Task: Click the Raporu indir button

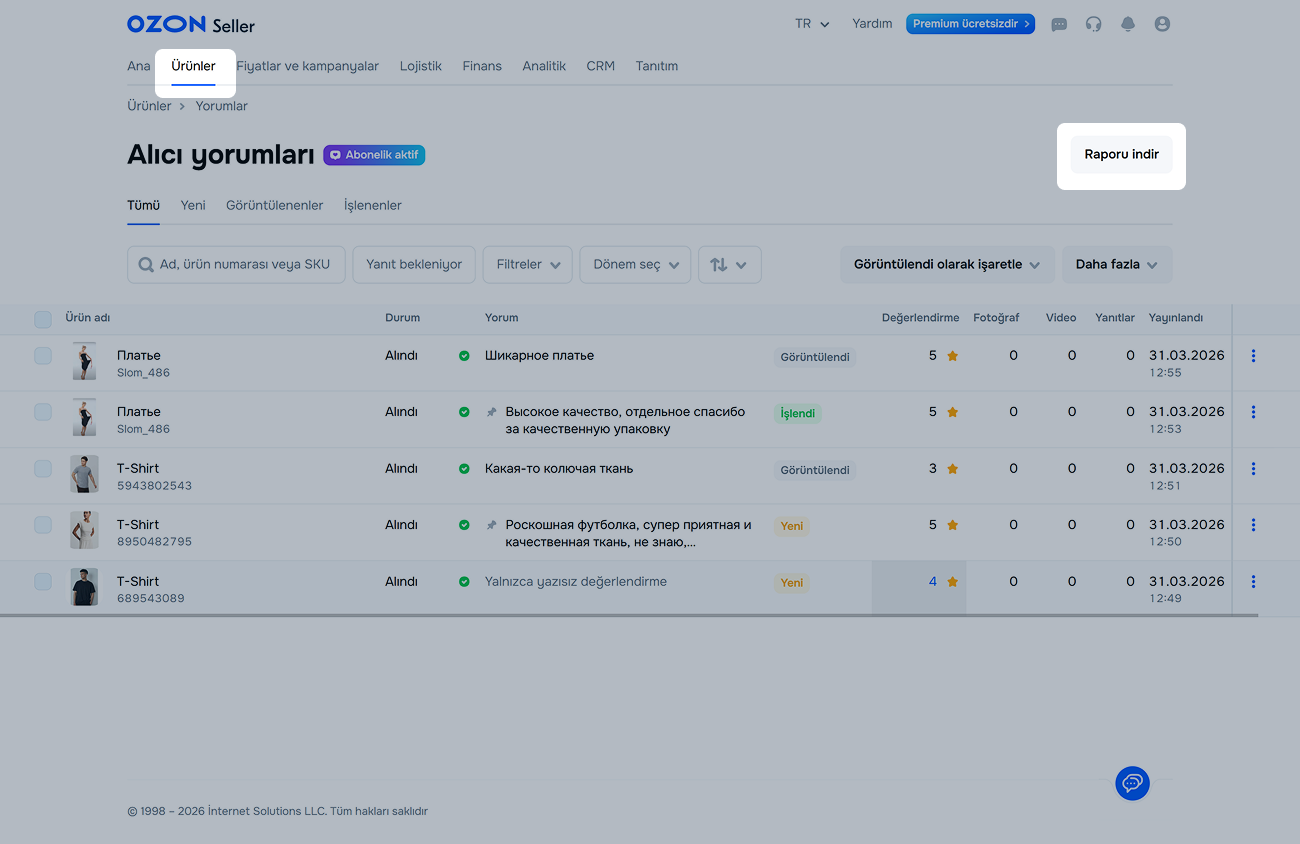Action: 1121,155
